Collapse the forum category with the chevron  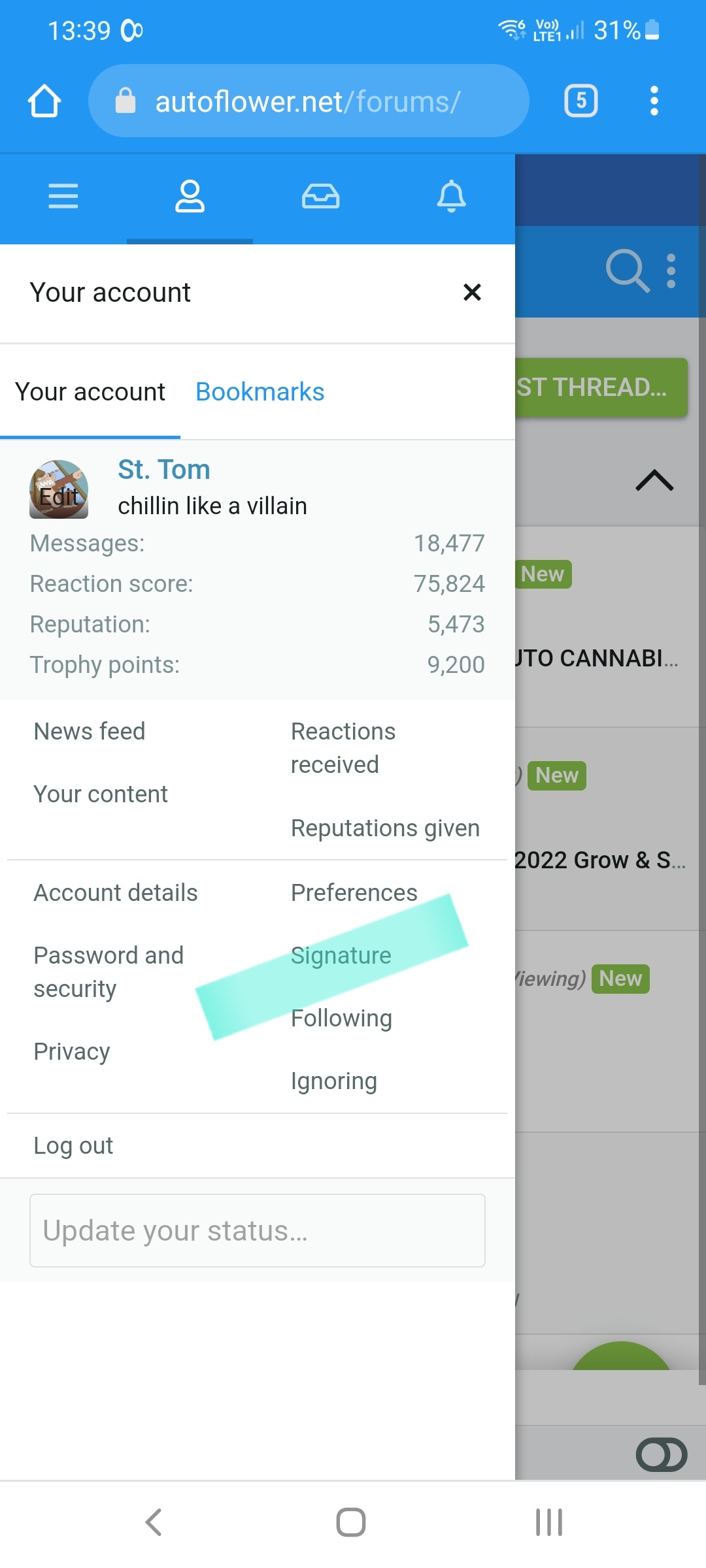pos(654,481)
